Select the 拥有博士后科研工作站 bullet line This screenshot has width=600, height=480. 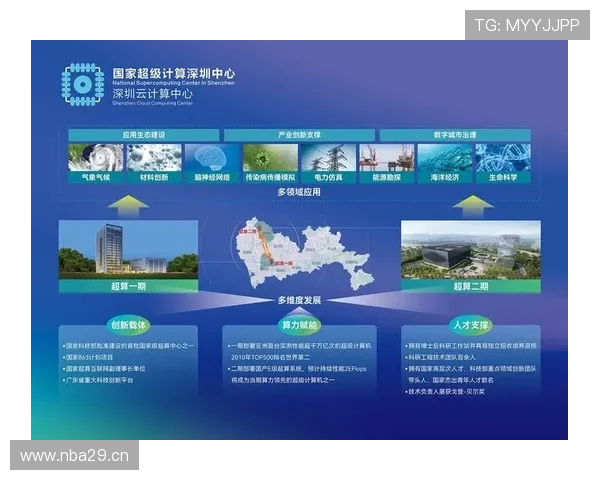(471, 346)
